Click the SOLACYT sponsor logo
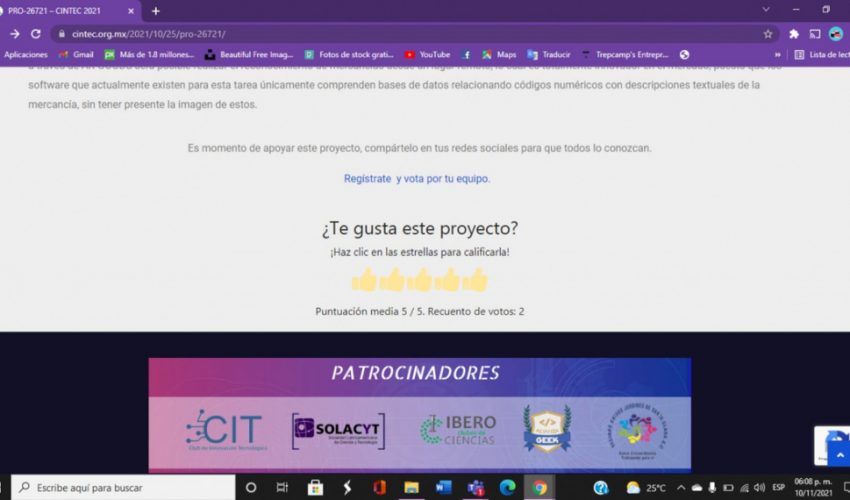This screenshot has width=850, height=500. click(338, 431)
